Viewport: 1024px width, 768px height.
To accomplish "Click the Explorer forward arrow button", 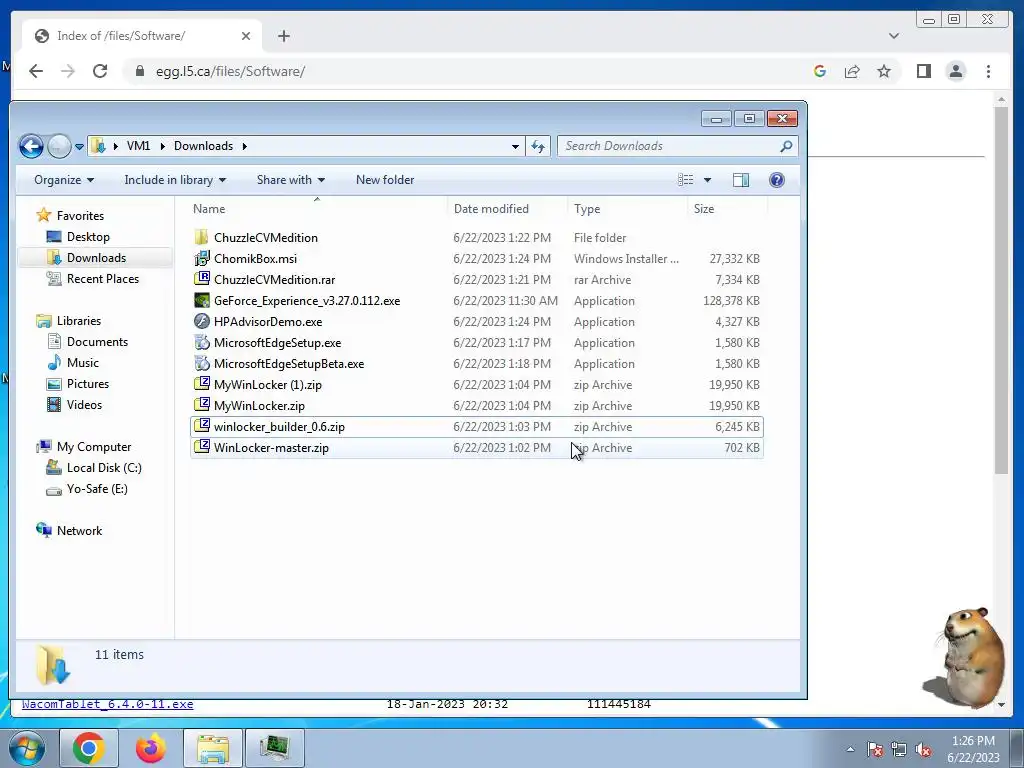I will pyautogui.click(x=59, y=146).
